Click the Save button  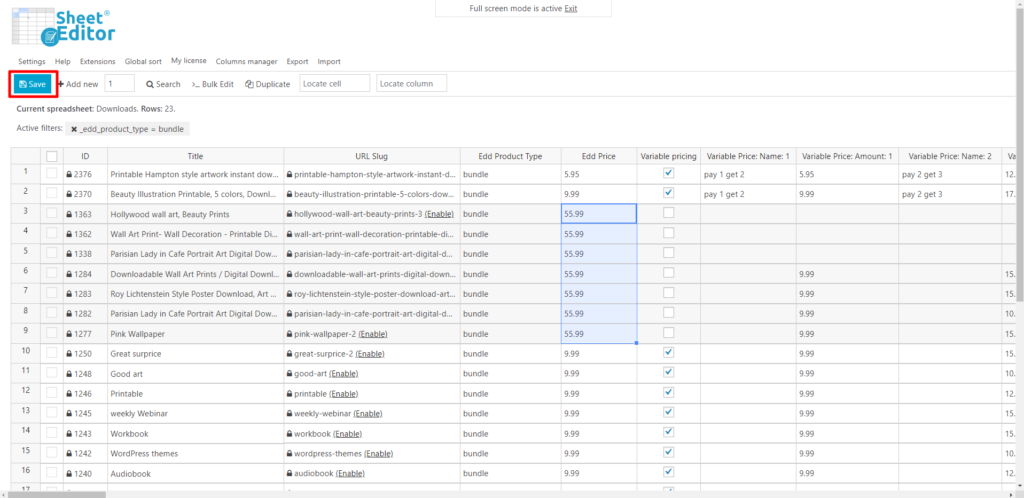33,84
